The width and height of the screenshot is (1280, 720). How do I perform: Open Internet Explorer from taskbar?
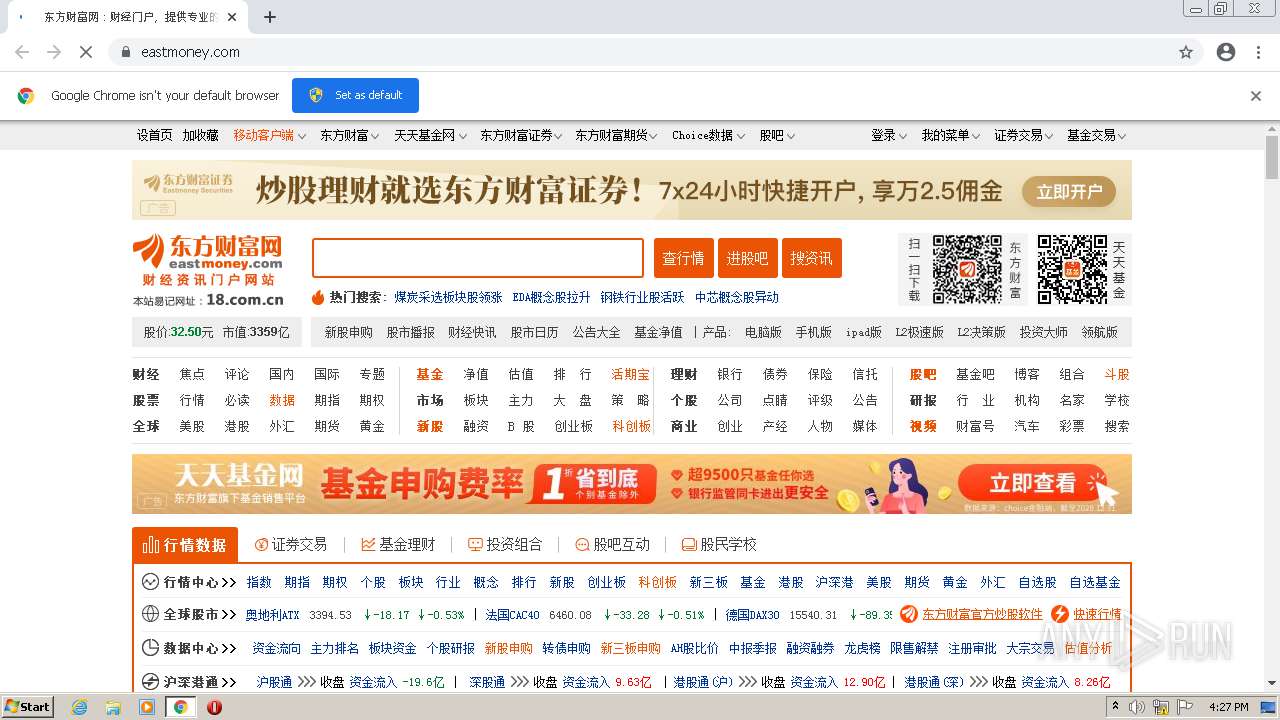coord(80,707)
